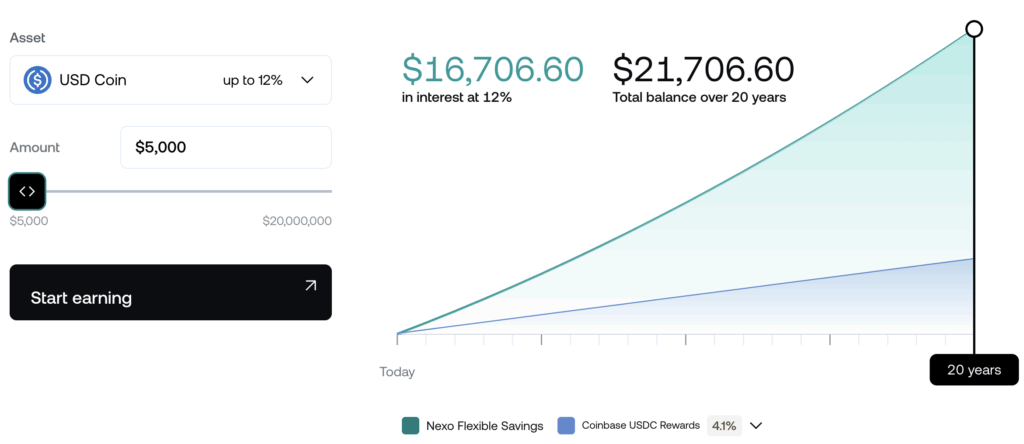Click the blue Coinbase USDC Rewards swatch
Screen dimensions: 1024x444
(566, 425)
